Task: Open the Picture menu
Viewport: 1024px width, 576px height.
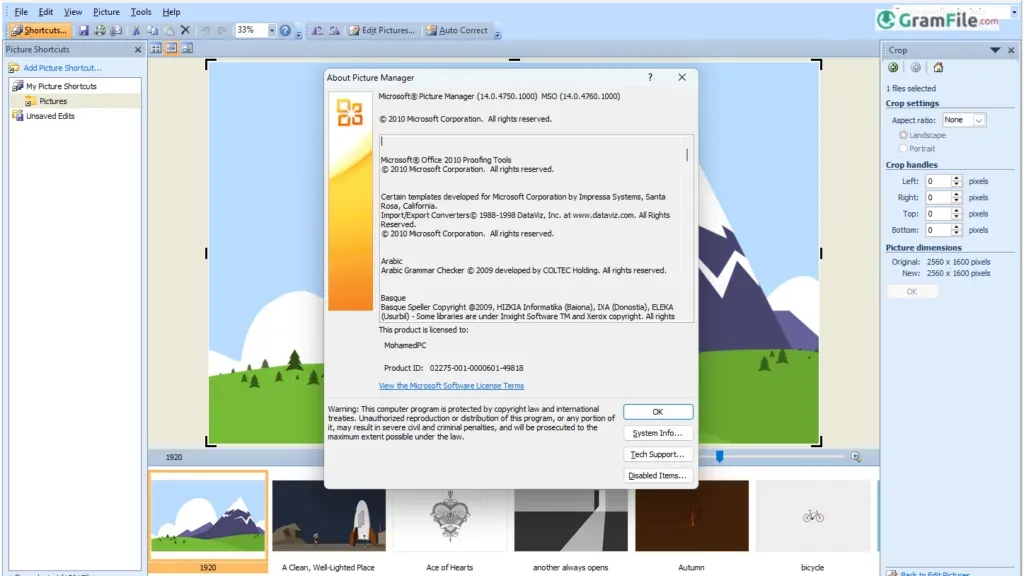Action: coord(106,12)
